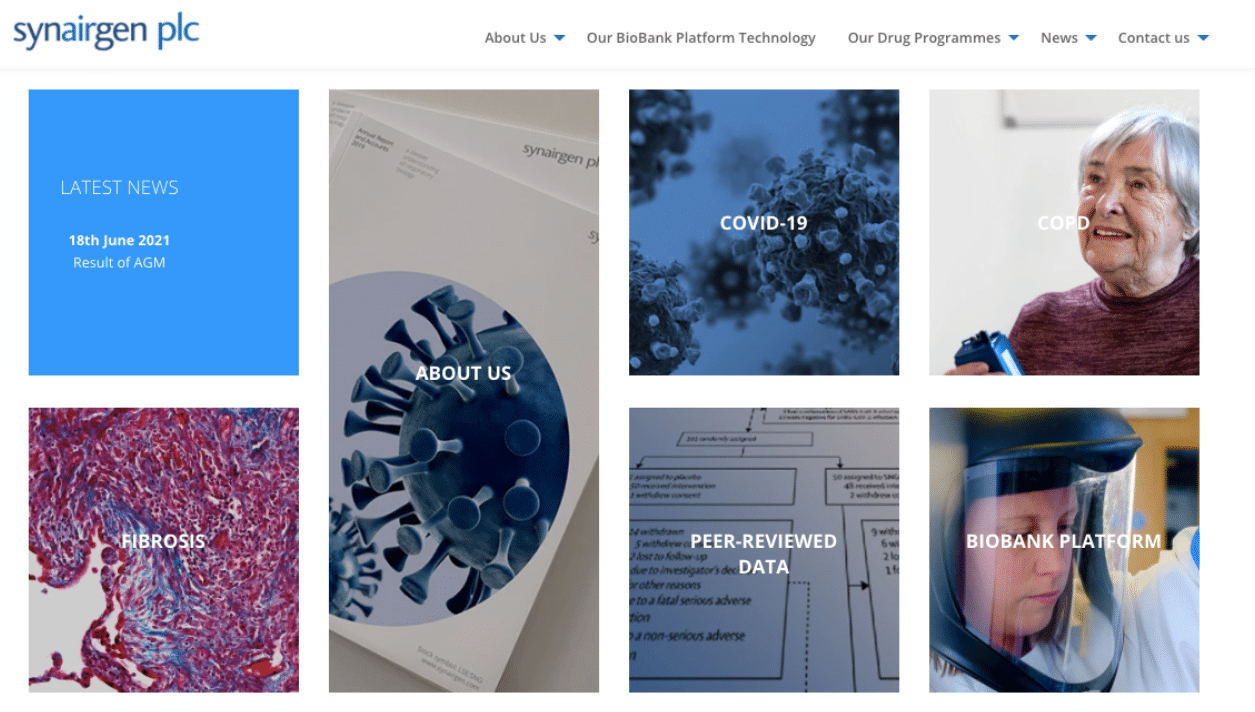Screen dimensions: 1255x712
Task: Open the COPD tile with elderly woman
Action: point(1064,232)
